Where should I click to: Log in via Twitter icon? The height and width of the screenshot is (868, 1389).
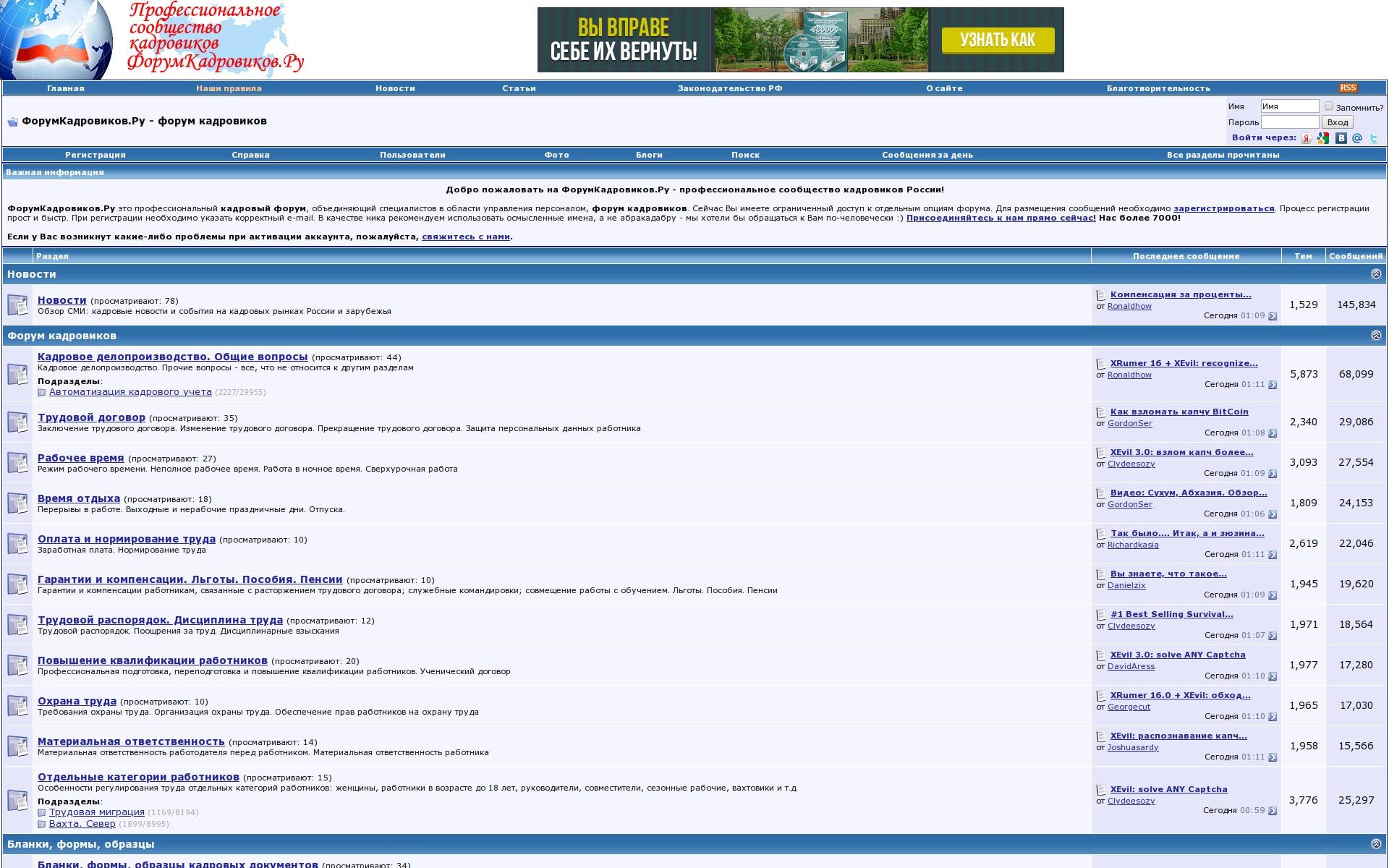(1374, 138)
